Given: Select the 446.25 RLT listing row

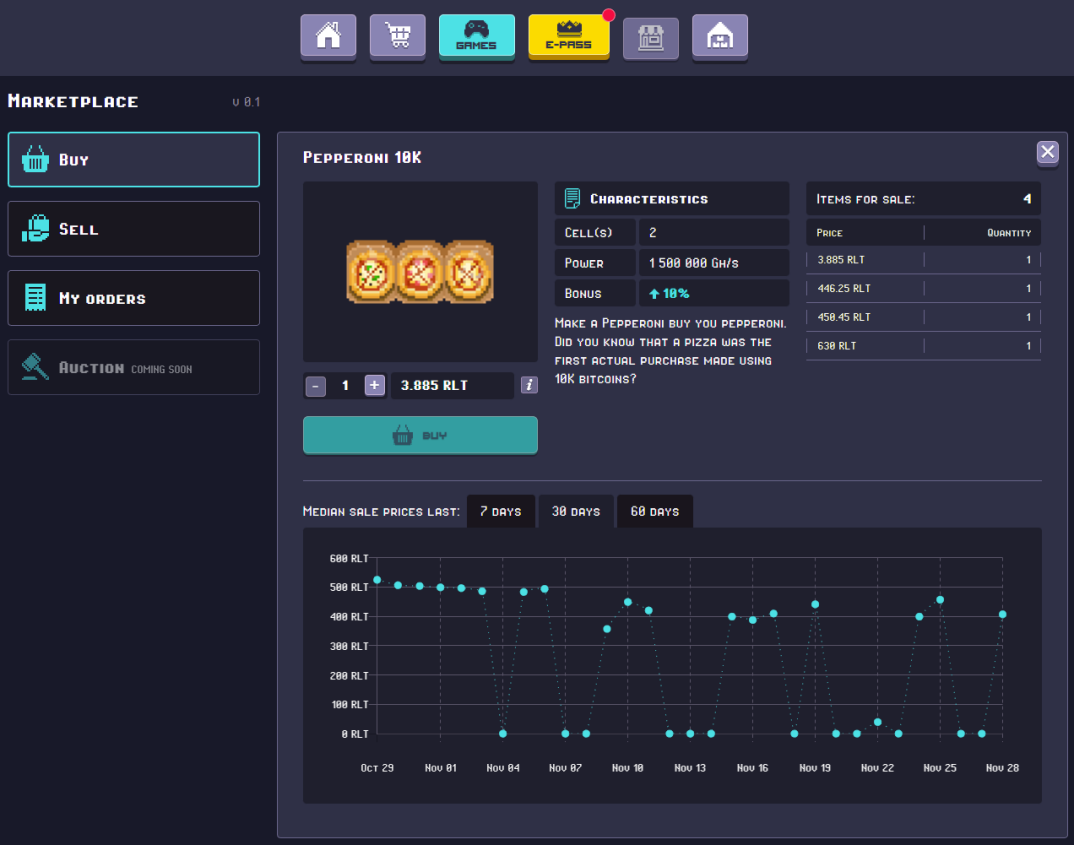Looking at the screenshot, I should (922, 288).
